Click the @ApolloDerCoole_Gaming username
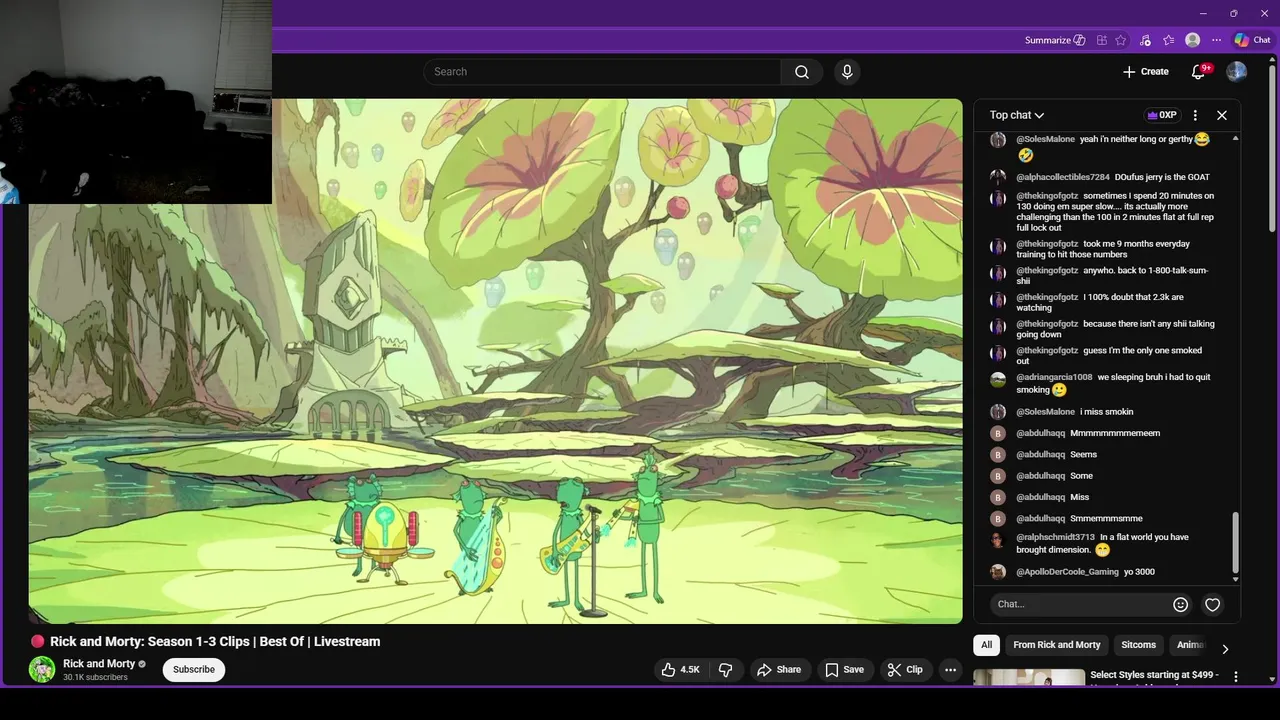This screenshot has width=1280, height=720. pyautogui.click(x=1067, y=572)
